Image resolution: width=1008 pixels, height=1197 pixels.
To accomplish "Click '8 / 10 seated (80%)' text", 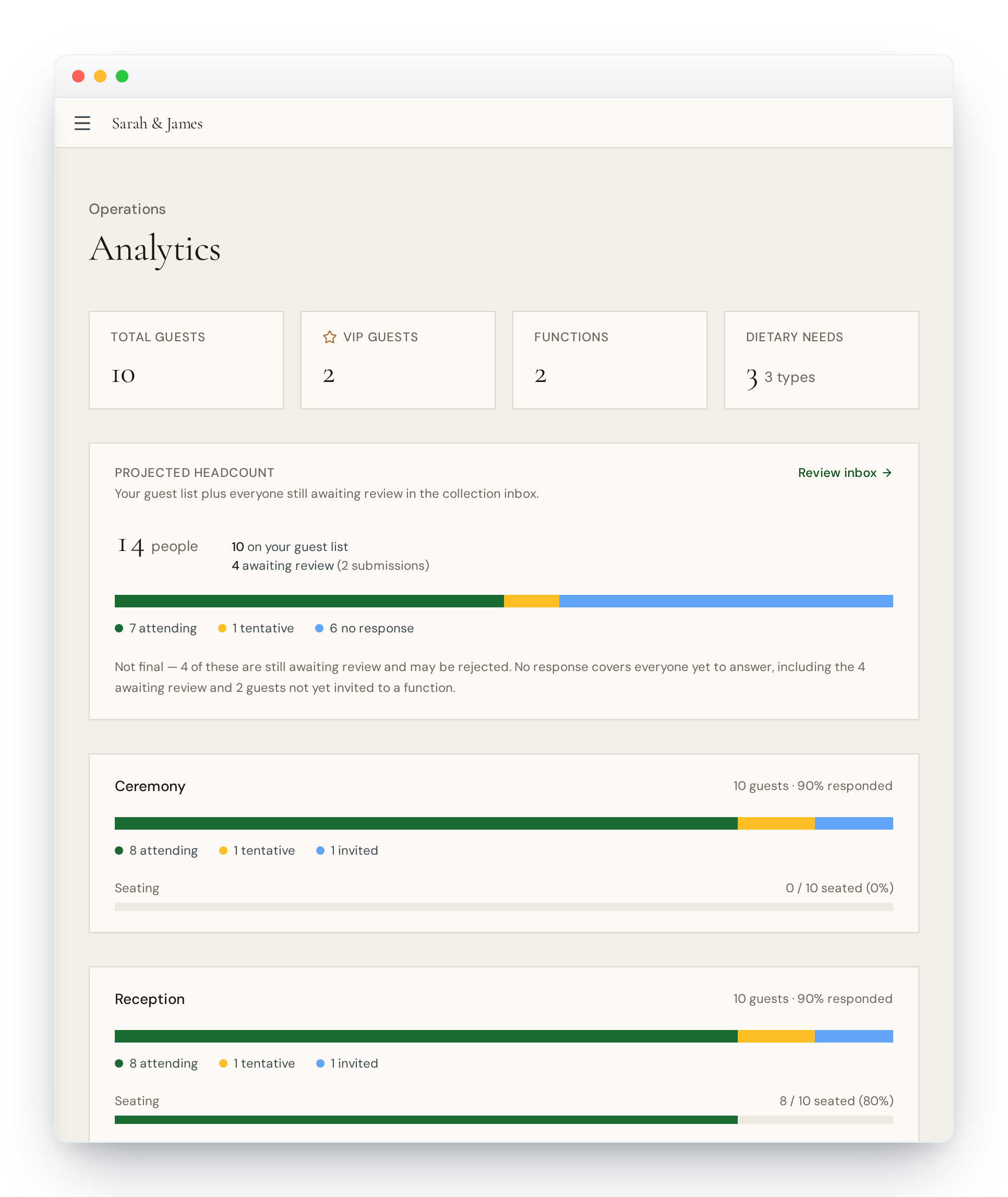I will click(836, 1101).
